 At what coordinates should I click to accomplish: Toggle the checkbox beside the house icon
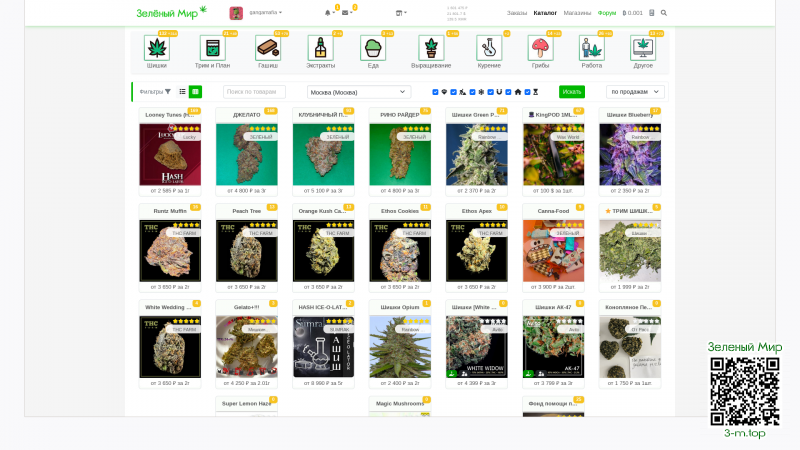509,92
